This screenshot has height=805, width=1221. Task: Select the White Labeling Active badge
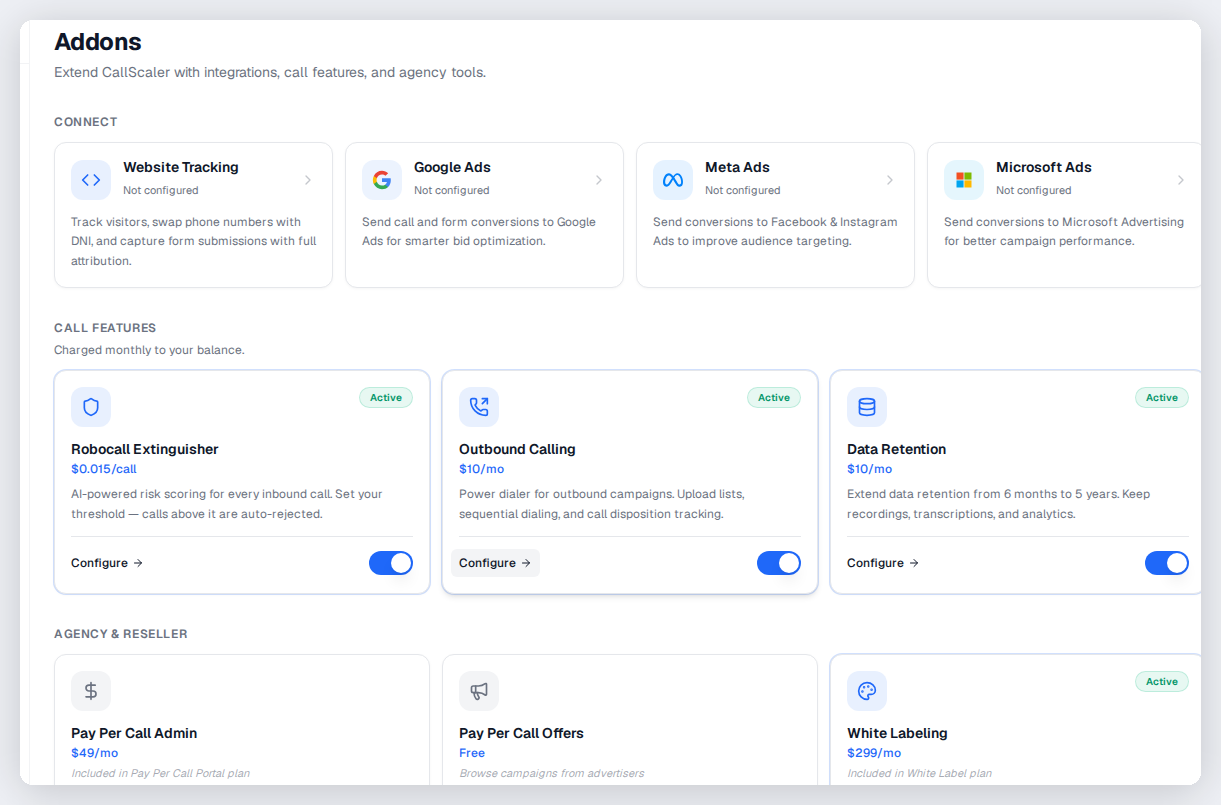point(1162,681)
